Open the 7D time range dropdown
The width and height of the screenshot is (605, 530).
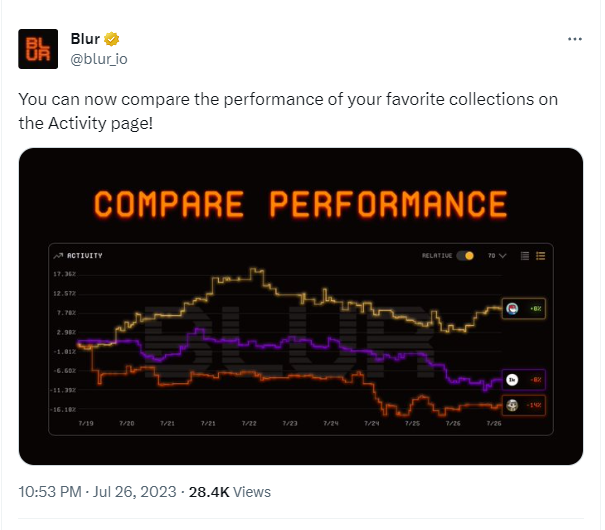coord(497,256)
